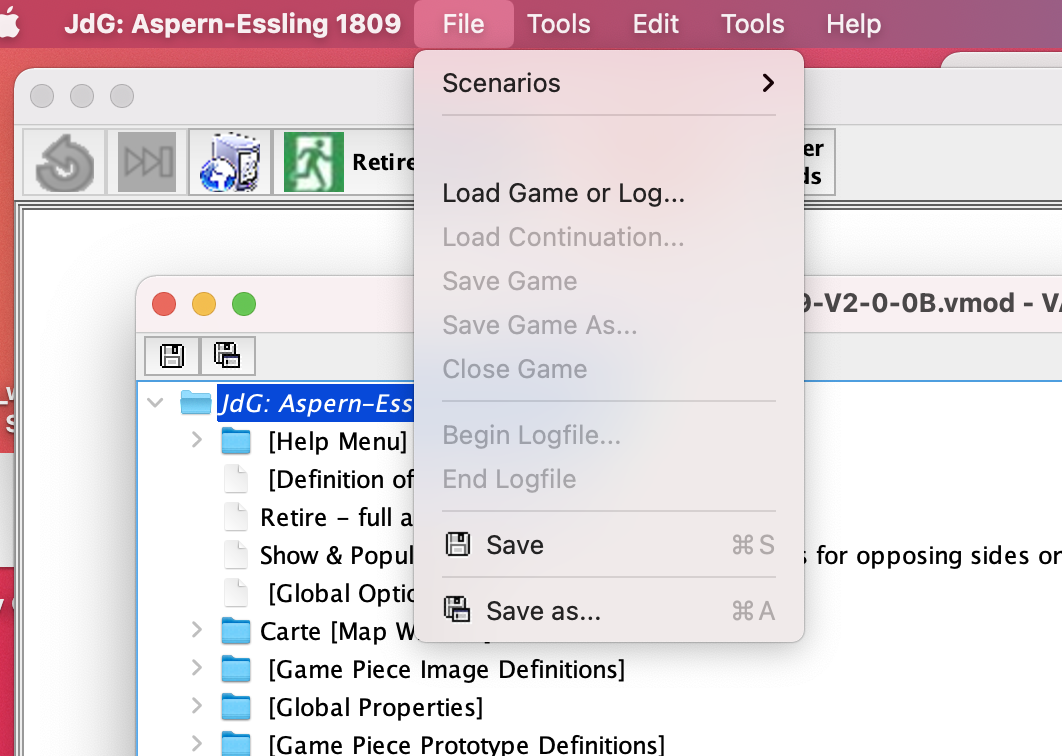Click the Save floppy icon in editor toolbar
This screenshot has height=756, width=1062.
click(x=171, y=355)
